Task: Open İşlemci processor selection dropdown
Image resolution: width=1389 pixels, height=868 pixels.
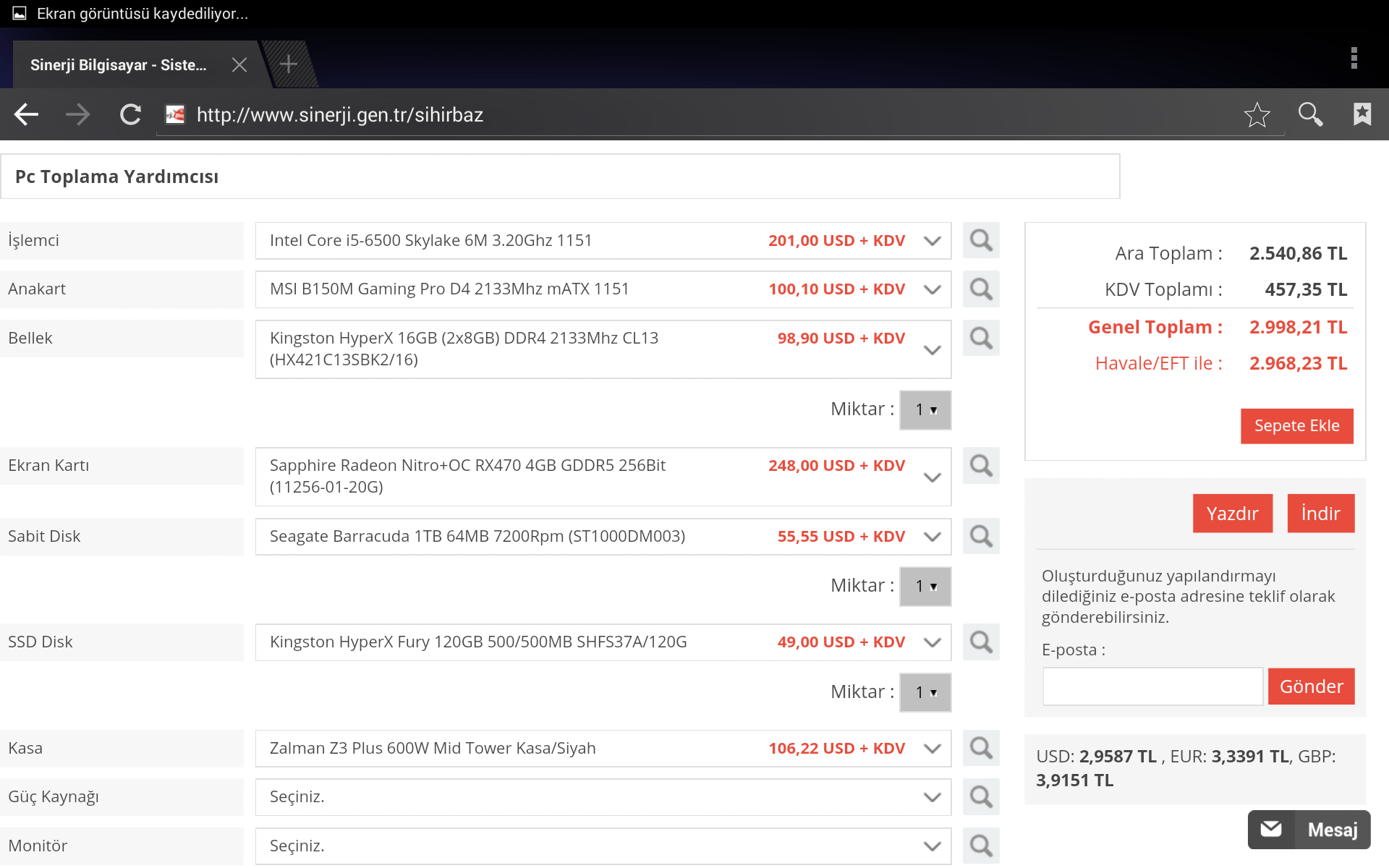Action: click(x=602, y=241)
